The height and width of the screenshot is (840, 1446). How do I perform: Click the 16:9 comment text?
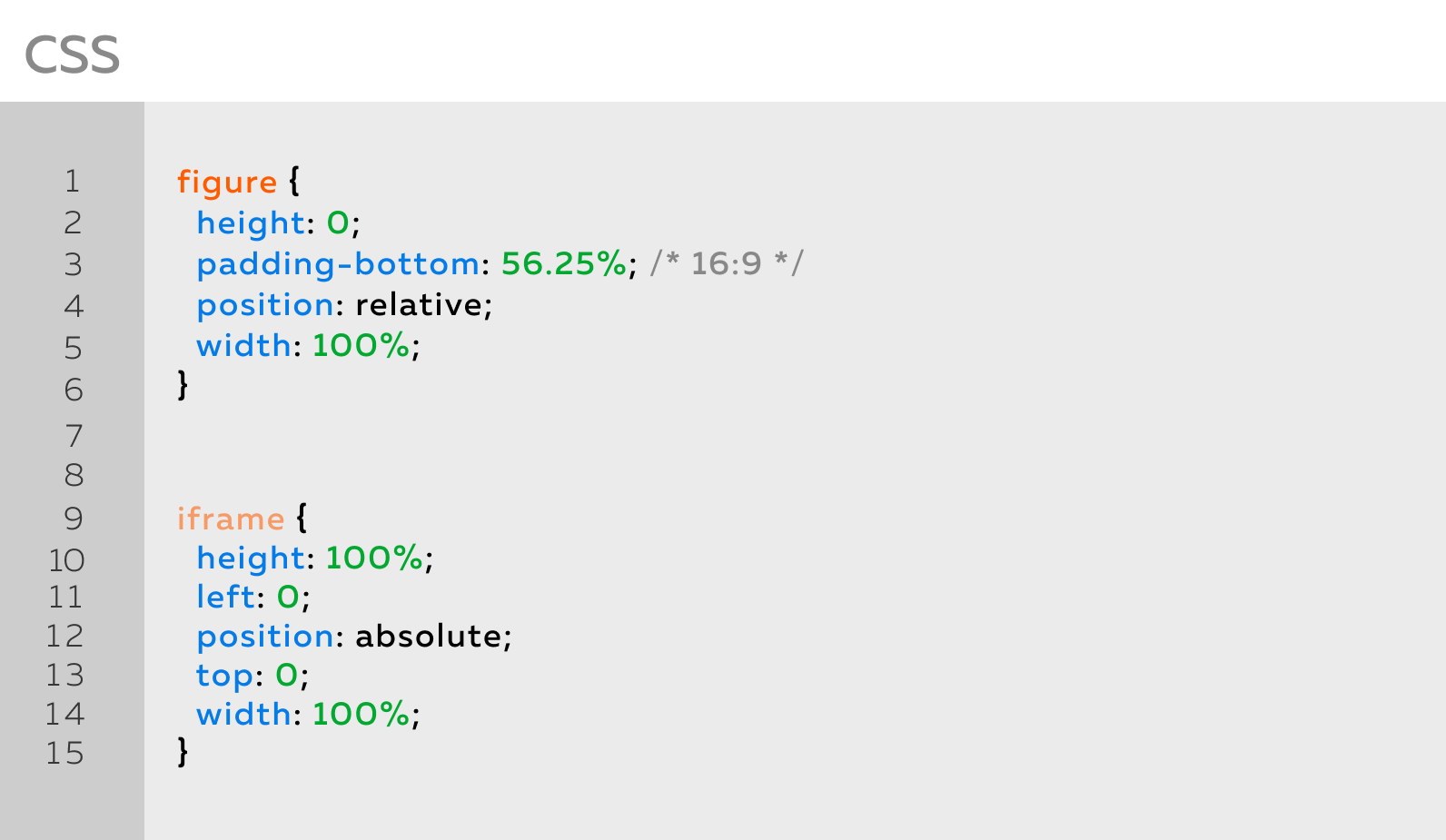point(727,263)
